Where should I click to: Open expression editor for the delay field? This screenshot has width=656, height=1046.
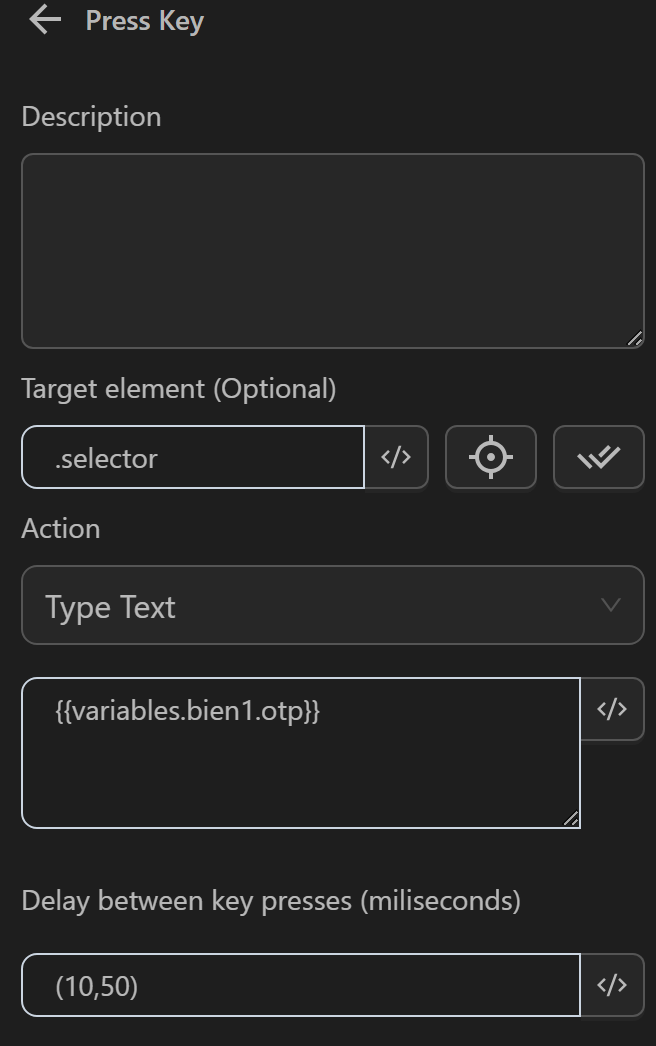(612, 985)
